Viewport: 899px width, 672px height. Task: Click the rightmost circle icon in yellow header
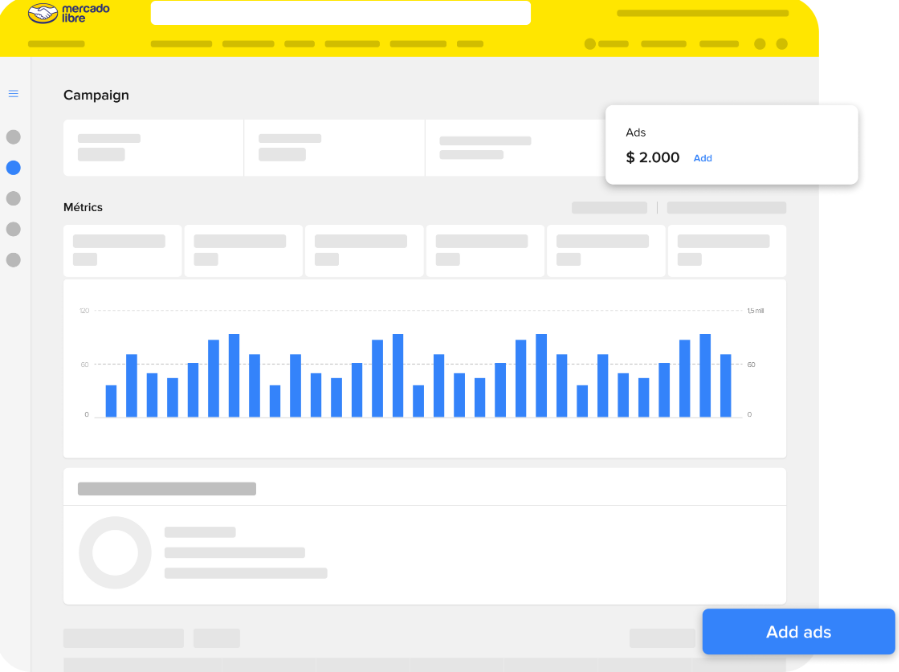[x=782, y=44]
